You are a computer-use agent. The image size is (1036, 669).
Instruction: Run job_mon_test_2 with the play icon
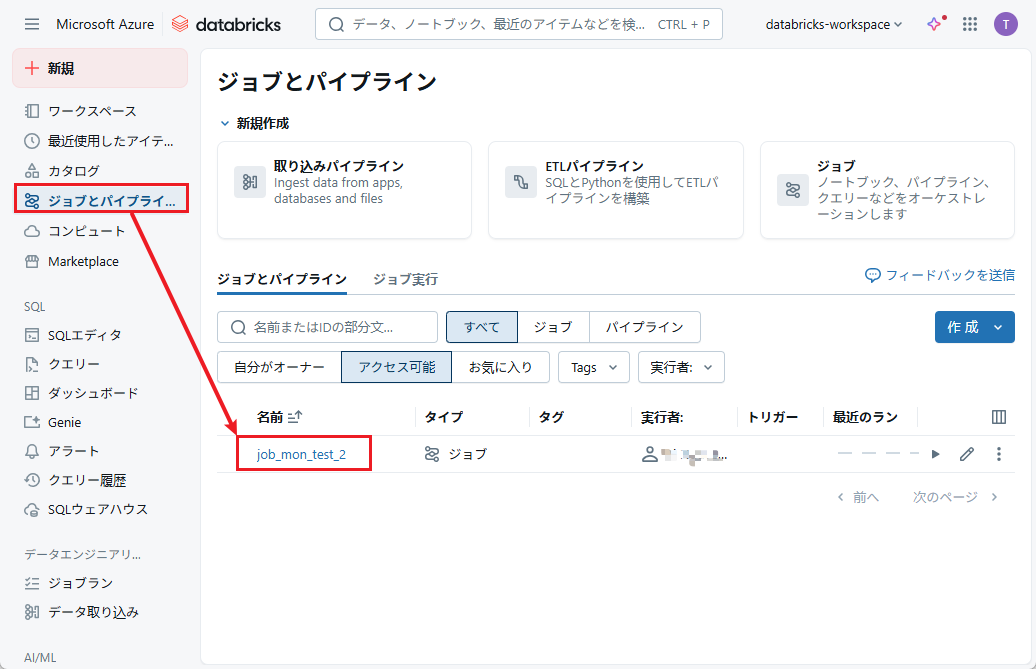click(x=935, y=454)
